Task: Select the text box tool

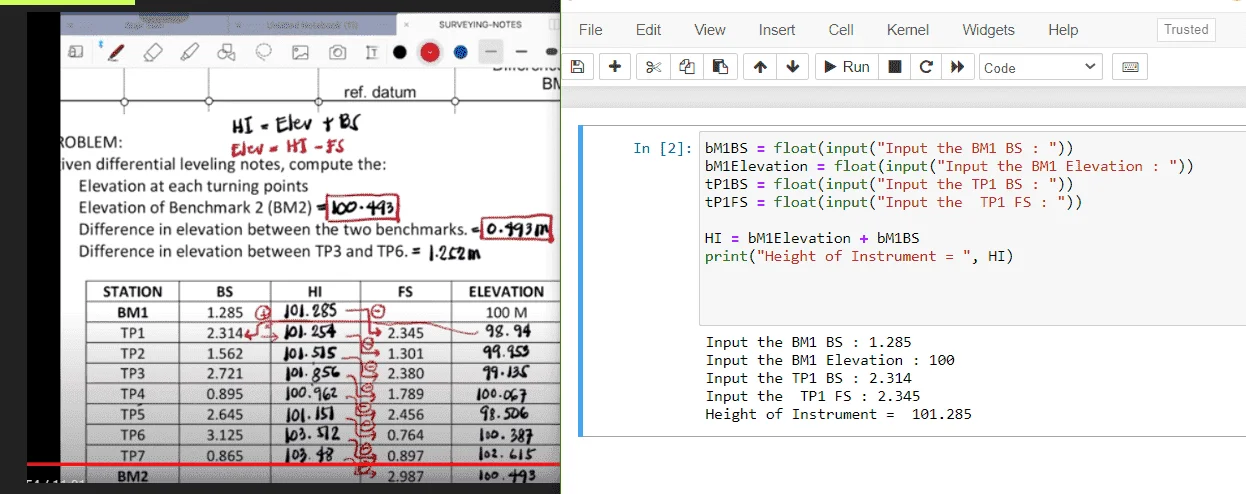Action: 373,51
